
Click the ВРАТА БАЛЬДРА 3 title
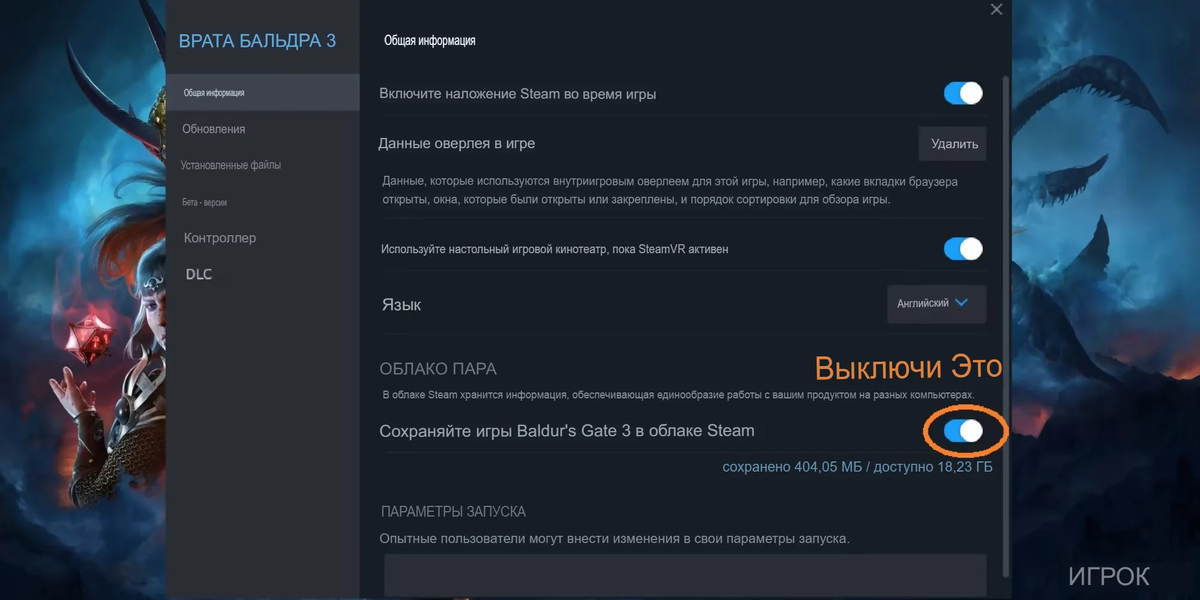click(257, 41)
